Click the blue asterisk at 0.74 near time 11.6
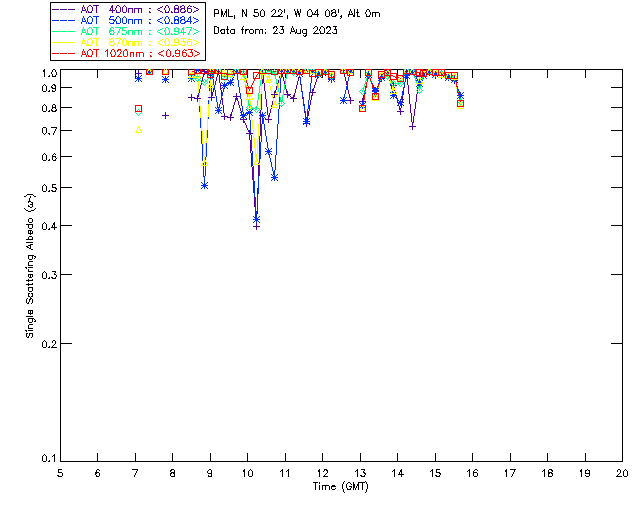The height and width of the screenshot is (512, 640). pos(307,121)
